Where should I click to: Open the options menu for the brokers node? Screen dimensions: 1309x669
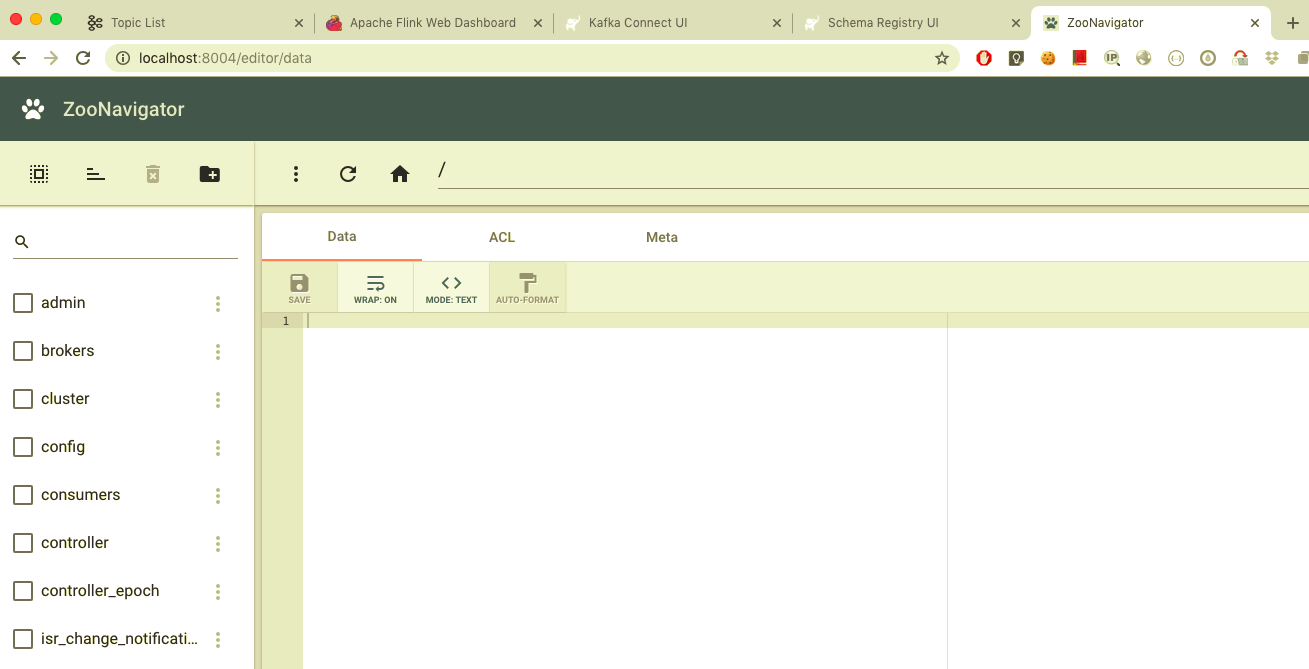pyautogui.click(x=218, y=352)
